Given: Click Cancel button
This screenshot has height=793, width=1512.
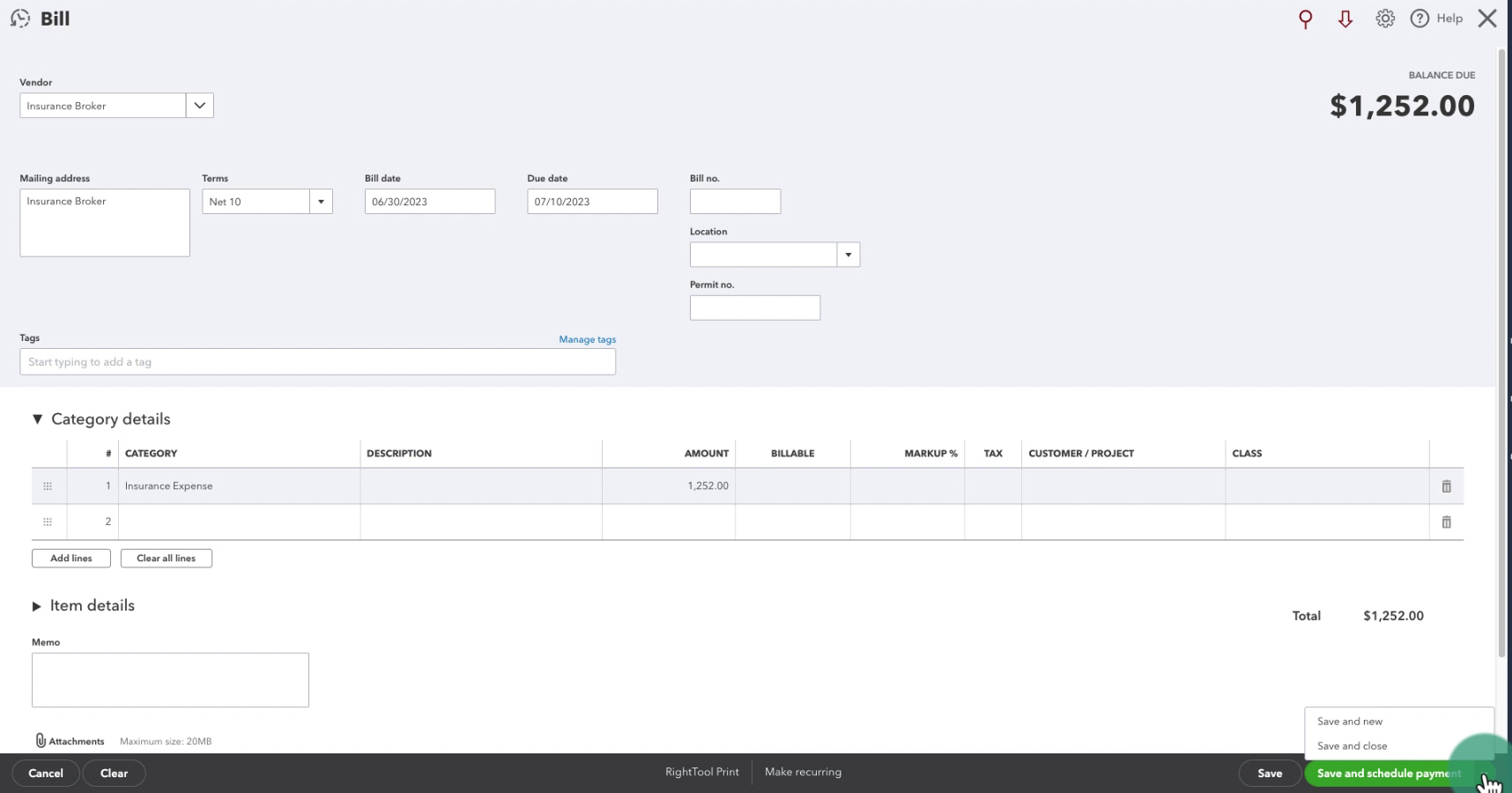Looking at the screenshot, I should (46, 774).
